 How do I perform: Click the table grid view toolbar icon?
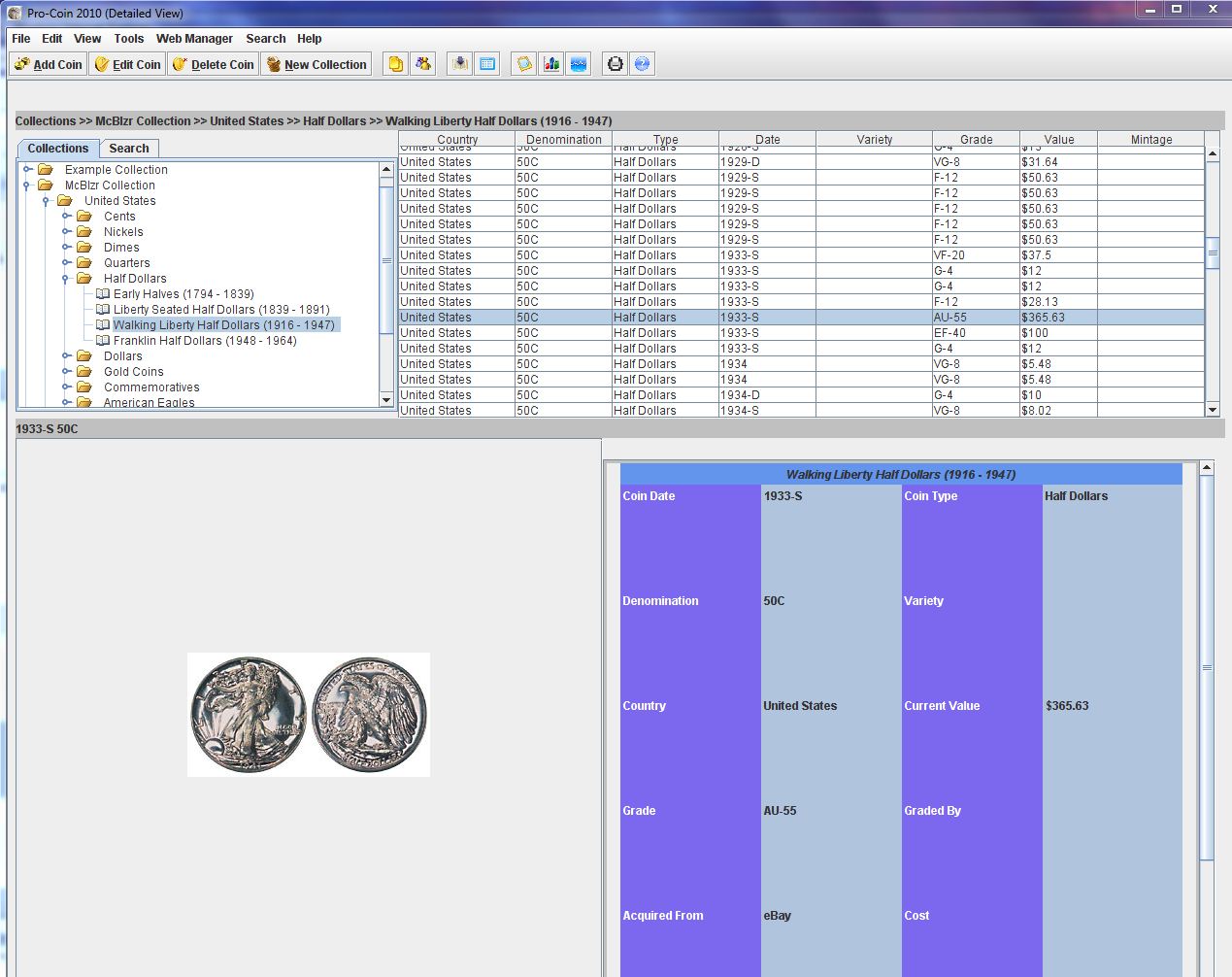[487, 64]
